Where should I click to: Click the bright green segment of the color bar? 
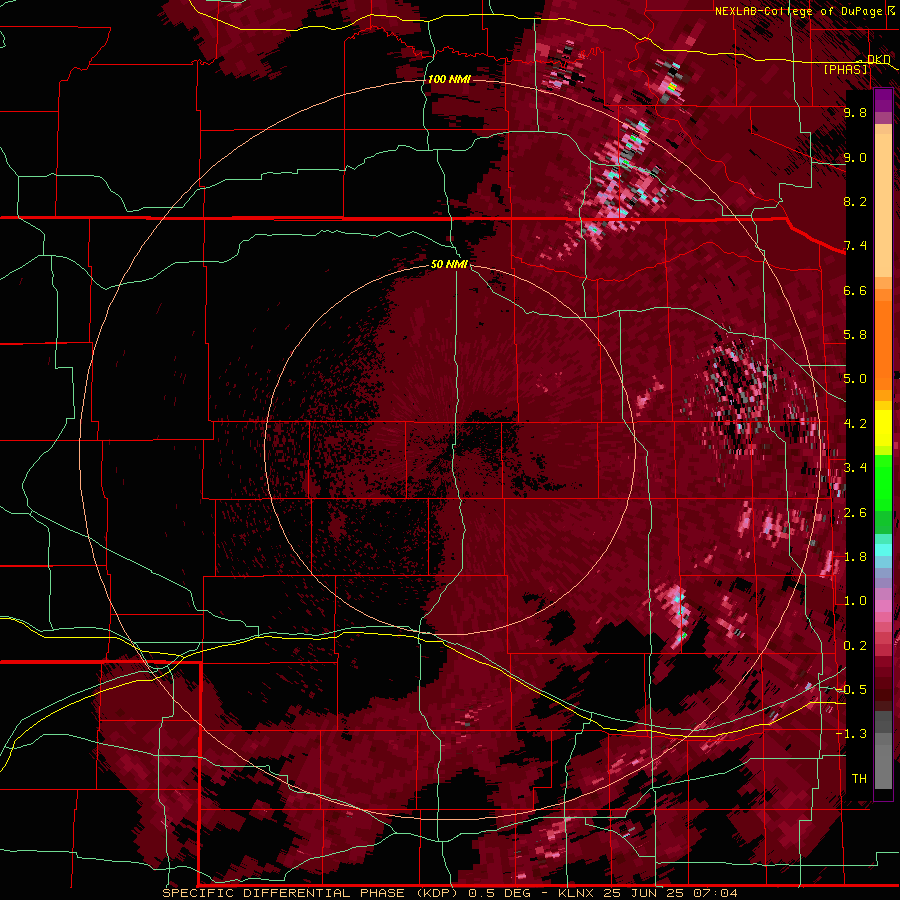click(883, 484)
